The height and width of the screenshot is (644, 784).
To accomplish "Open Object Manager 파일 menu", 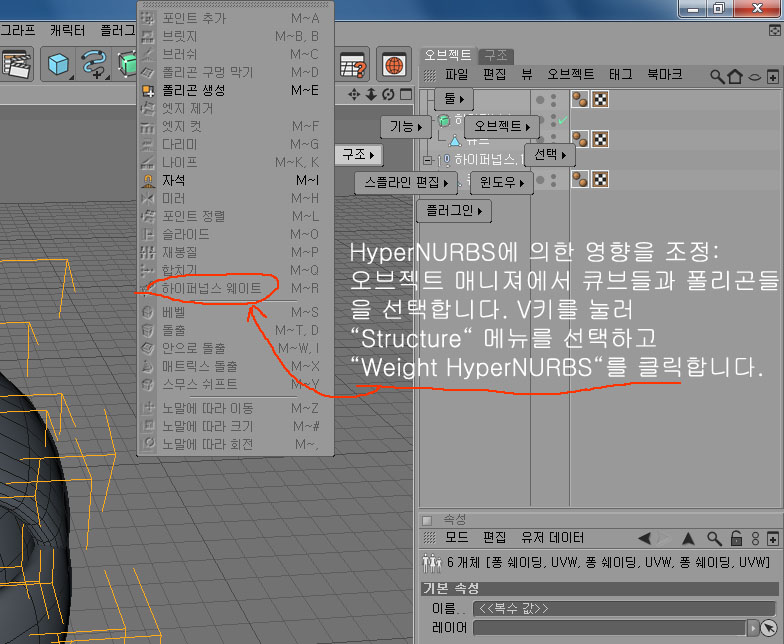I will [x=456, y=74].
